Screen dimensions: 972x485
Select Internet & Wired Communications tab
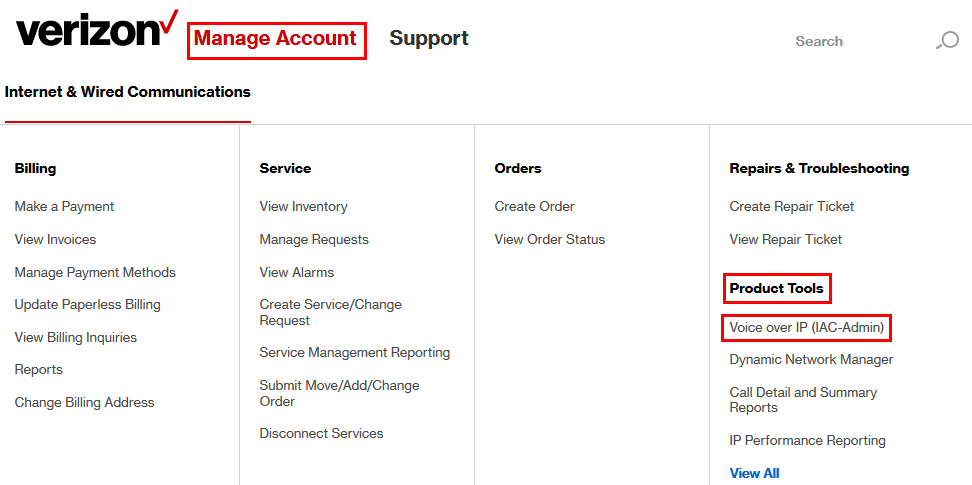(x=128, y=92)
